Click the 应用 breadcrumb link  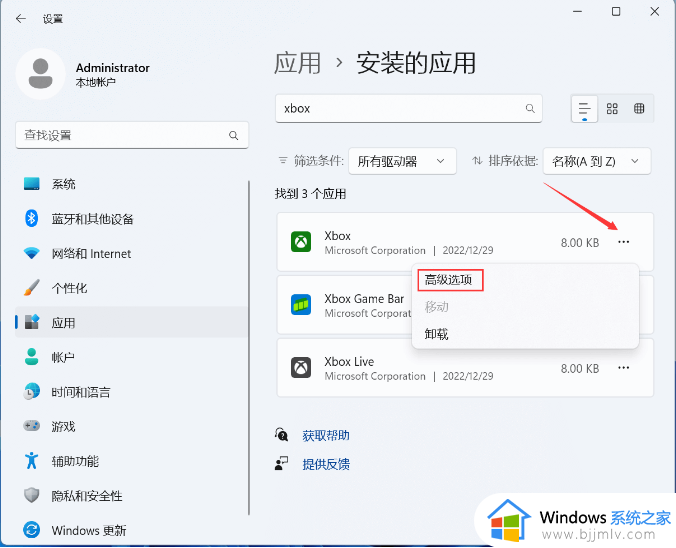coord(297,63)
